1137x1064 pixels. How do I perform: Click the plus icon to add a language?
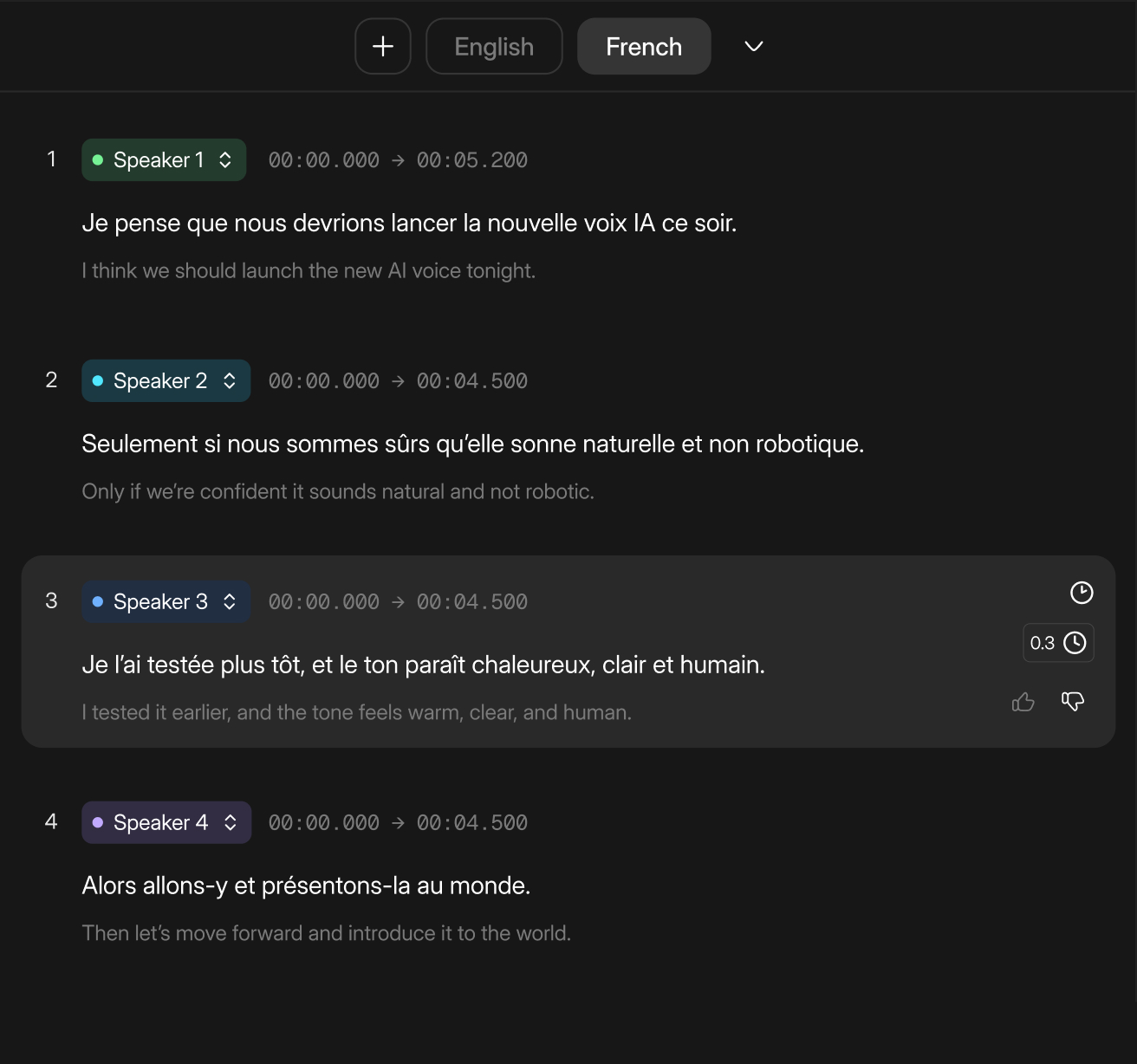pyautogui.click(x=383, y=46)
